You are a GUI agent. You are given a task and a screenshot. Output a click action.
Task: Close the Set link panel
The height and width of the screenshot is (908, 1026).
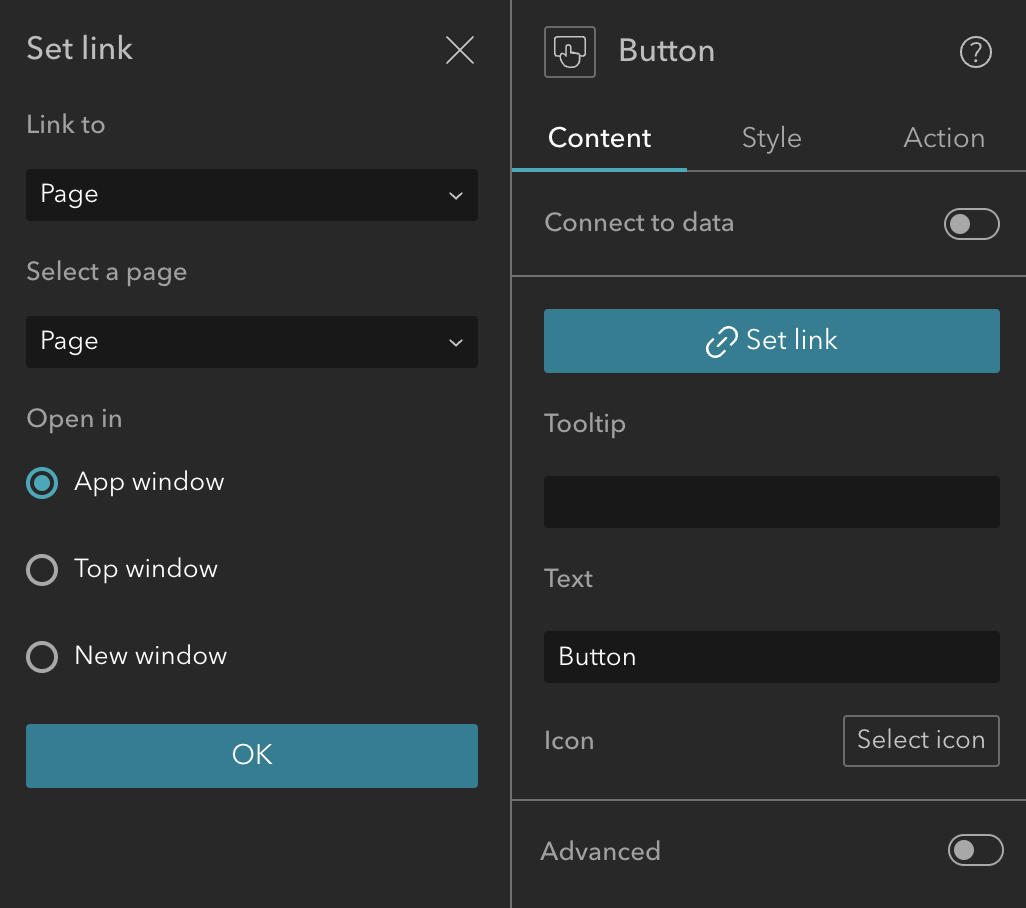pos(459,49)
